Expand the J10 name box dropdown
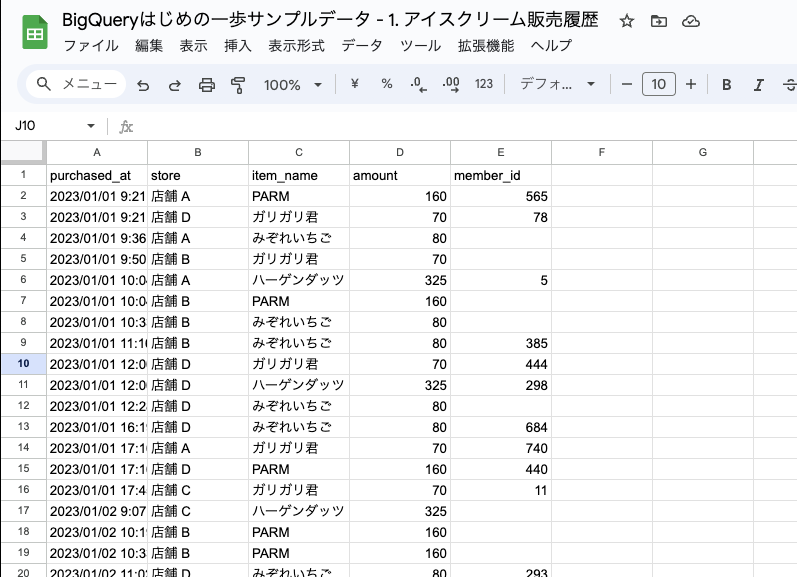The height and width of the screenshot is (577, 797). [91, 126]
